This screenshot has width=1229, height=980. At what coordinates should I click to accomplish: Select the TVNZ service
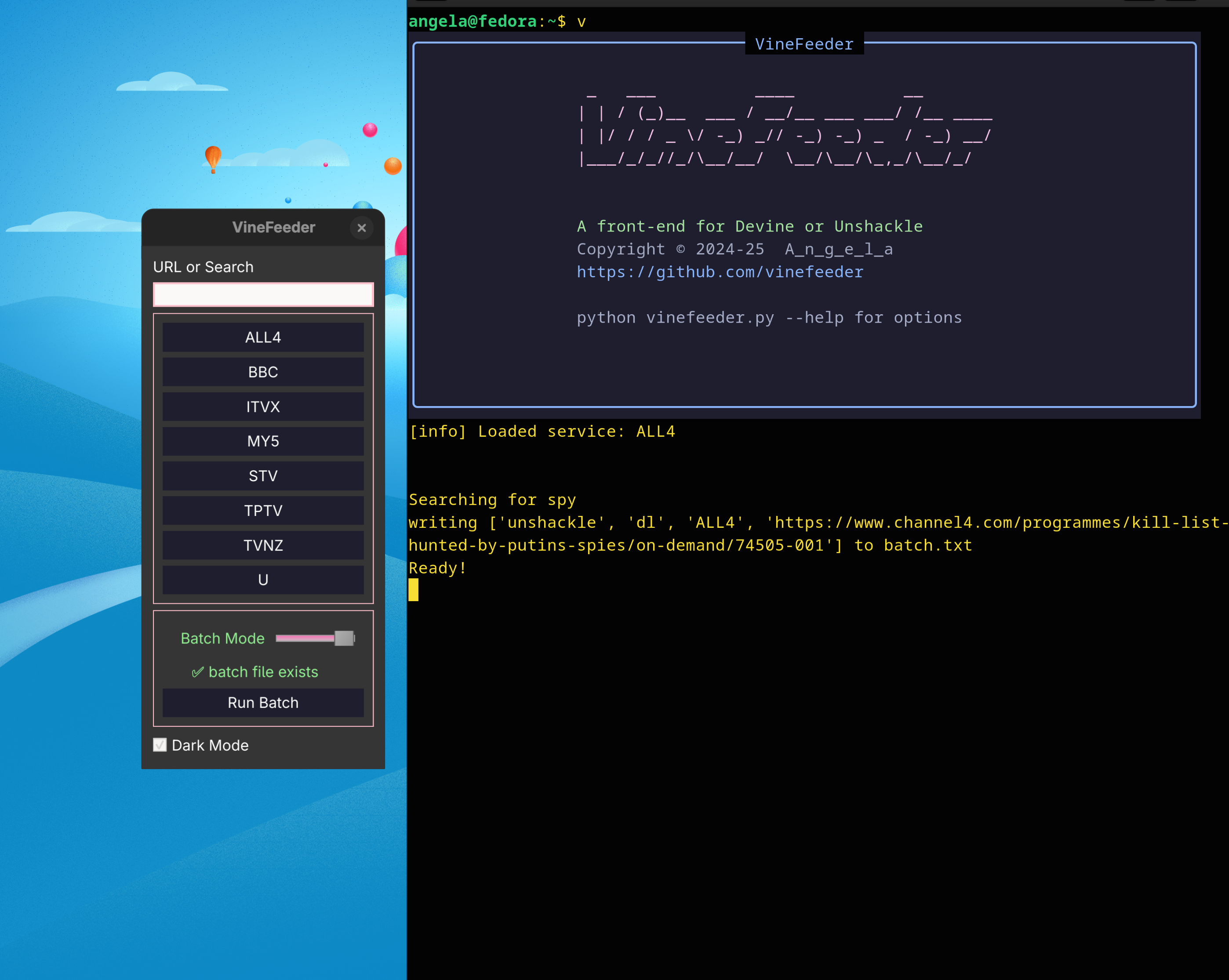[x=263, y=545]
